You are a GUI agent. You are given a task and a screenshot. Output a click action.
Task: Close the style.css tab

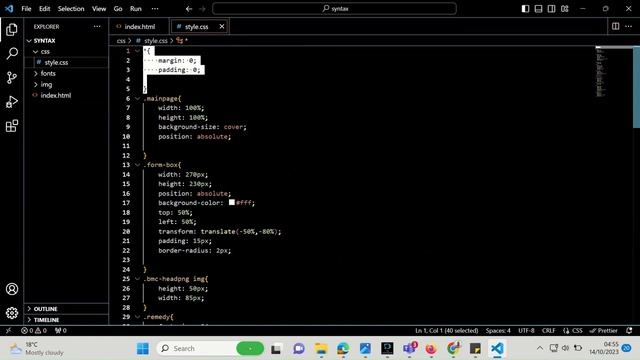click(x=222, y=27)
